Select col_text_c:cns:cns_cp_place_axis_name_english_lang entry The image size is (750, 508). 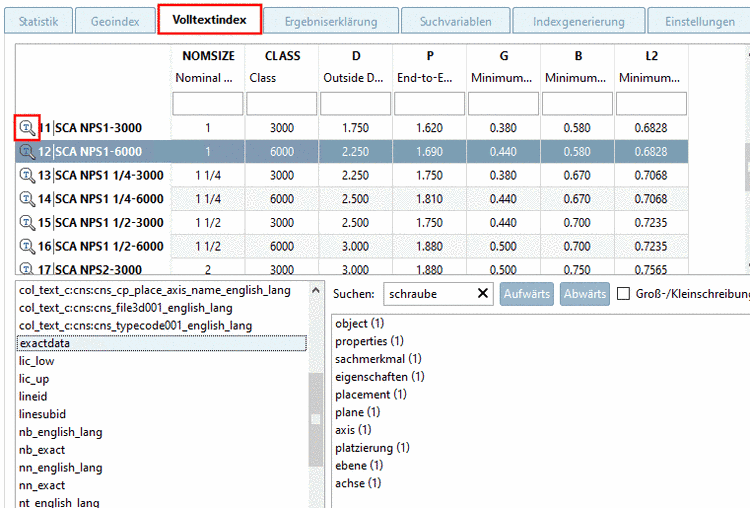pyautogui.click(x=154, y=290)
